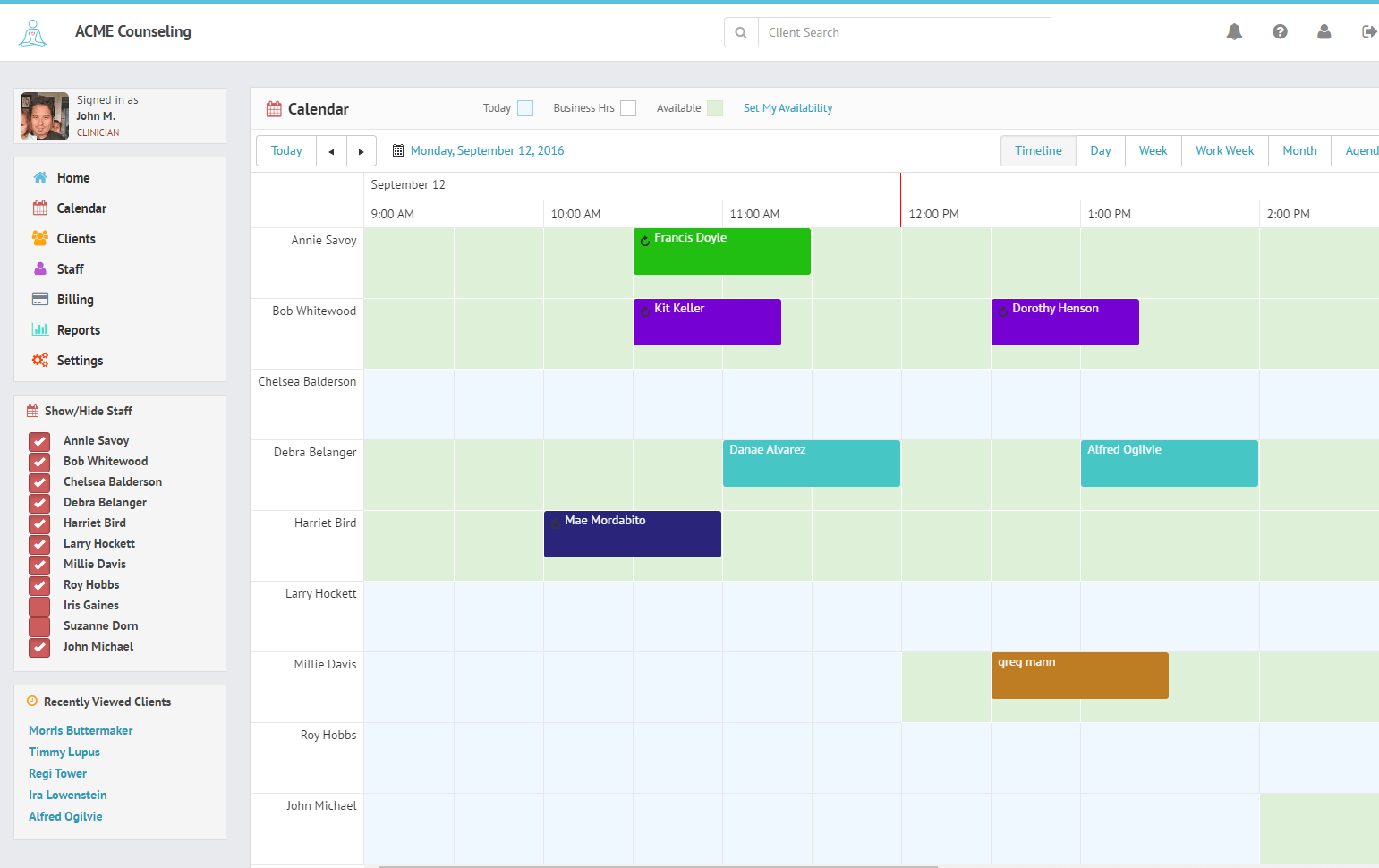1379x868 pixels.
Task: Open Danae Alvarez appointment
Action: pyautogui.click(x=812, y=464)
